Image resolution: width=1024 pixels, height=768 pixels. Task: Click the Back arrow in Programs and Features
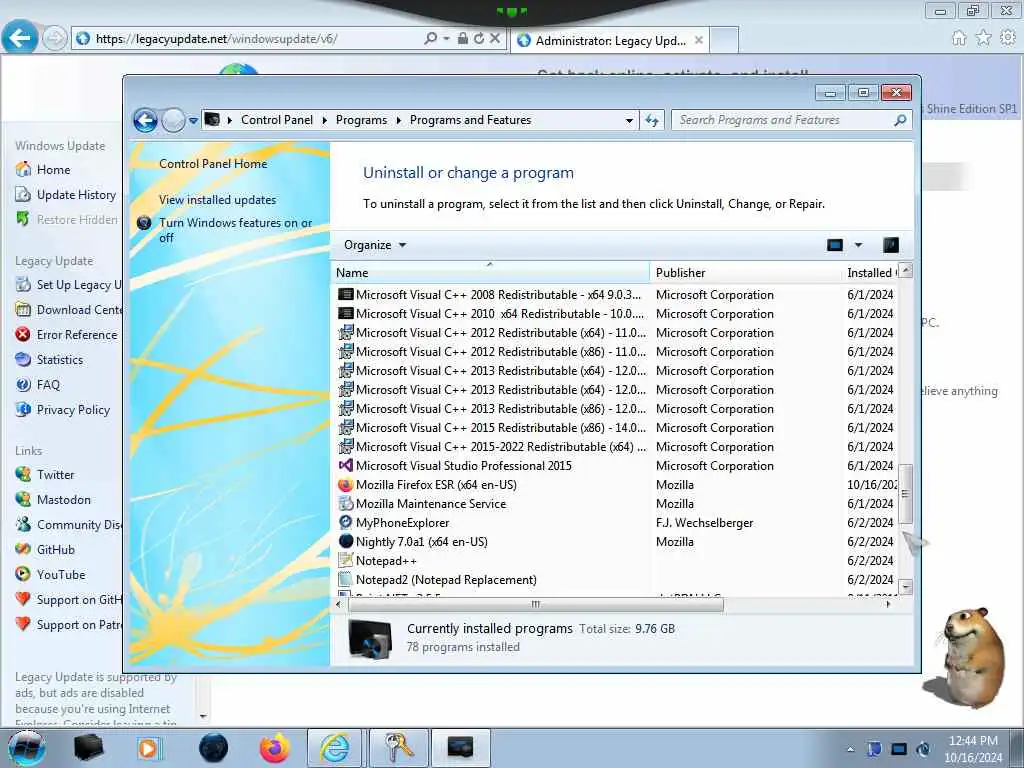coord(145,120)
